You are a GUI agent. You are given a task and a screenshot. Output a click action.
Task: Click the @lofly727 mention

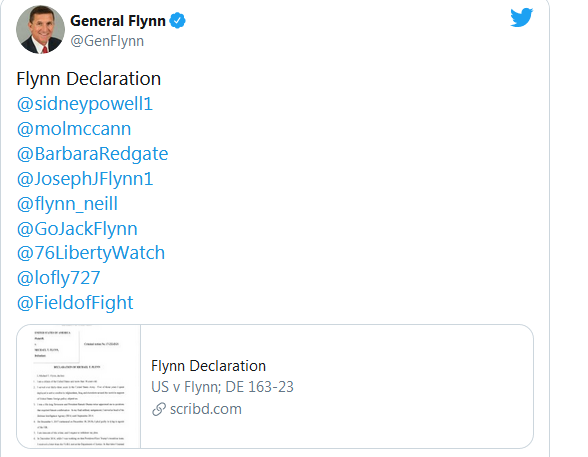[x=58, y=278]
